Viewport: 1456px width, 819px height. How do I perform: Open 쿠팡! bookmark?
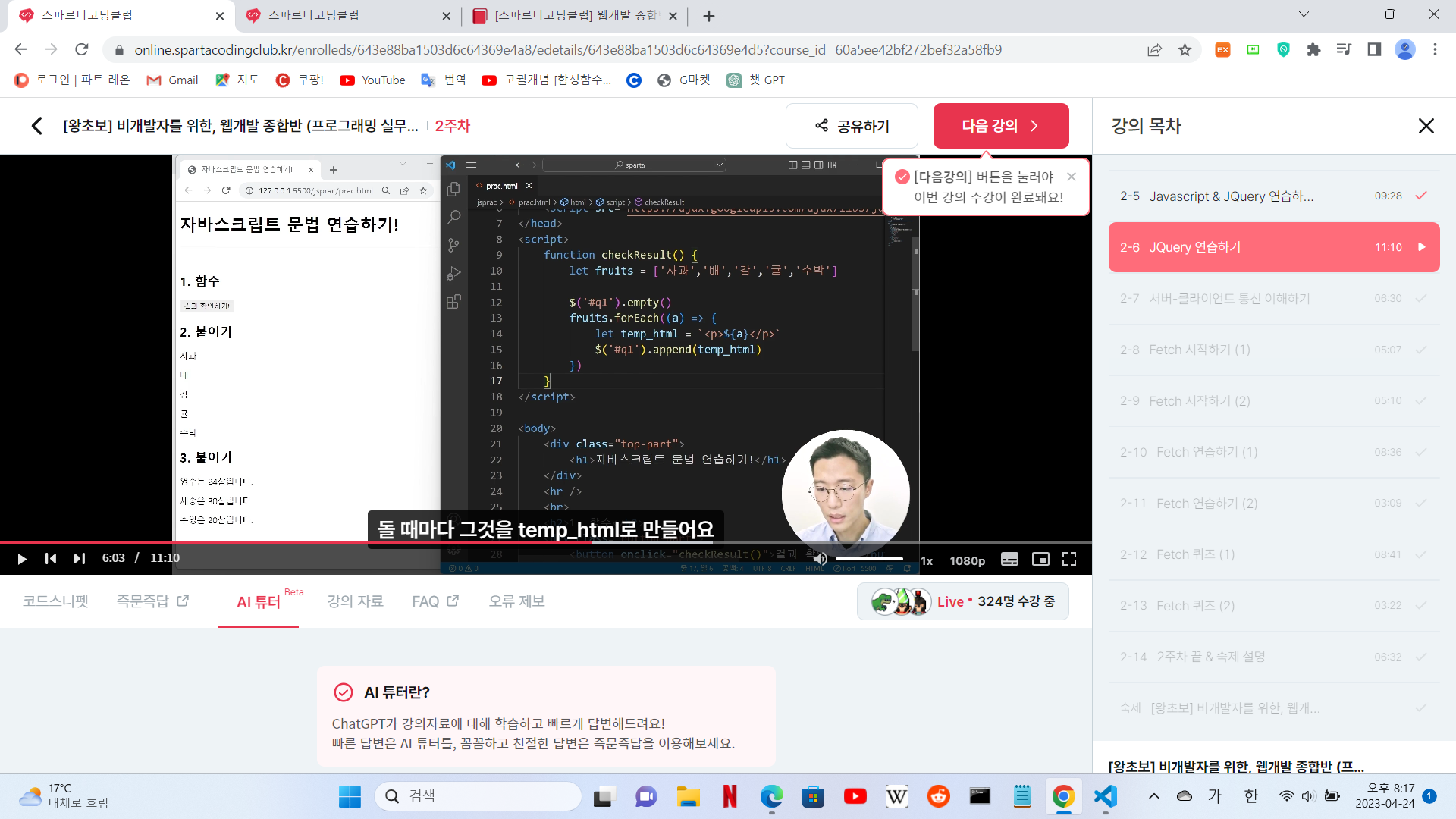[300, 80]
